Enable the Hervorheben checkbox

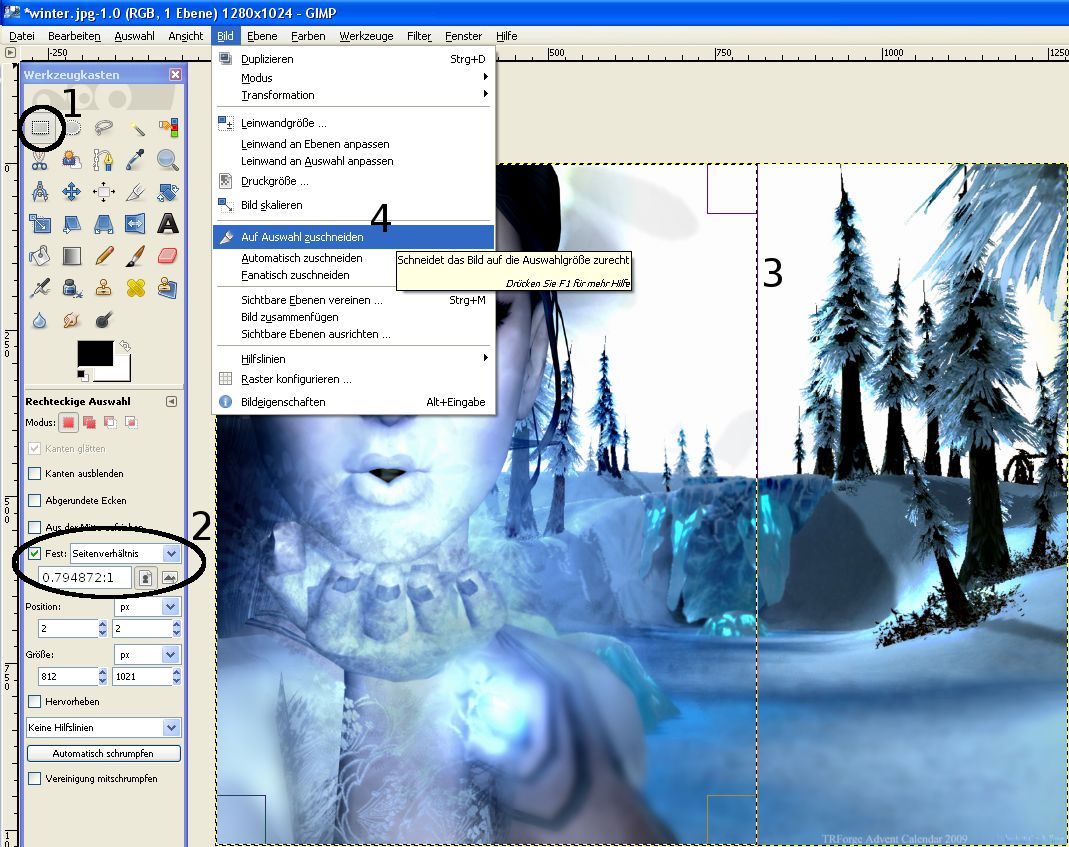[34, 701]
